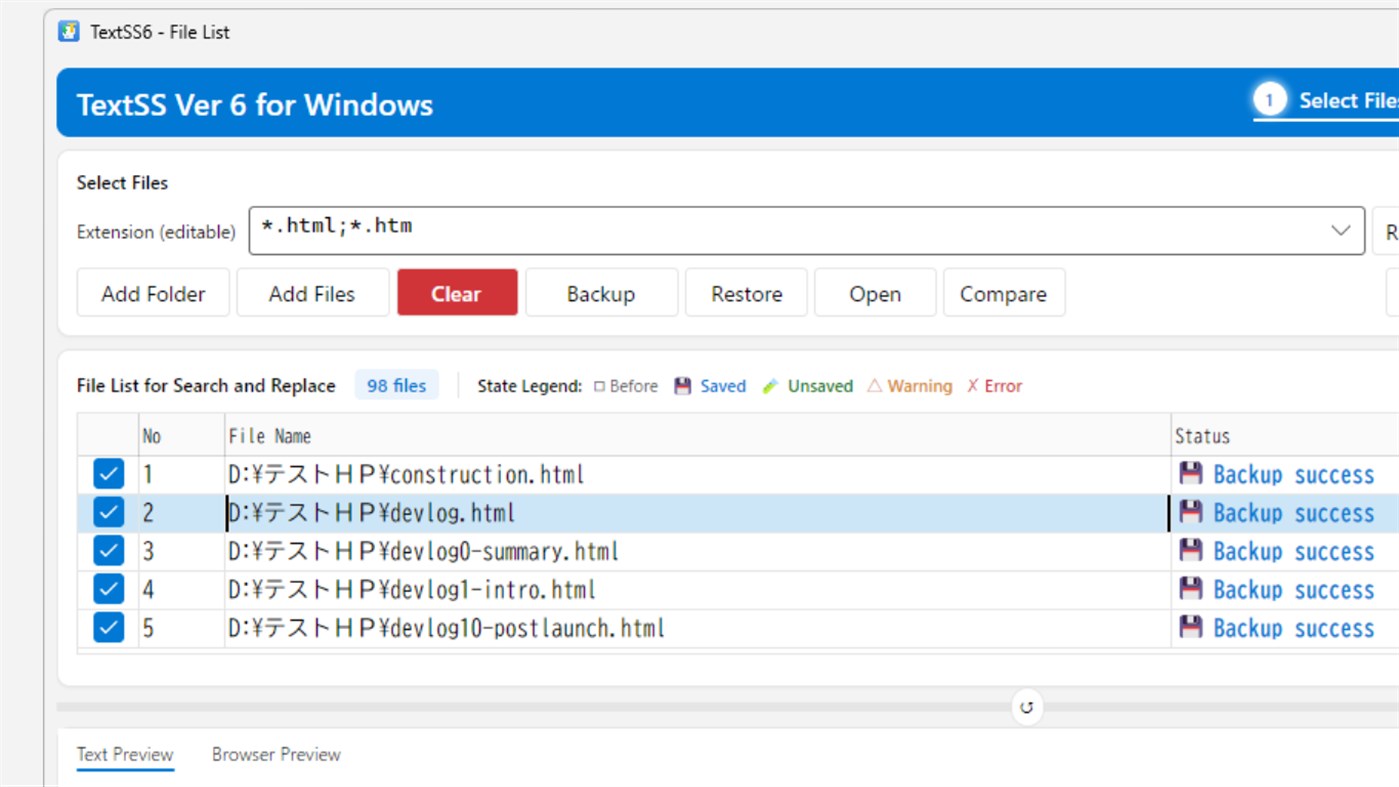Click into the extension filter text field
The image size is (1399, 787).
pyautogui.click(x=785, y=230)
